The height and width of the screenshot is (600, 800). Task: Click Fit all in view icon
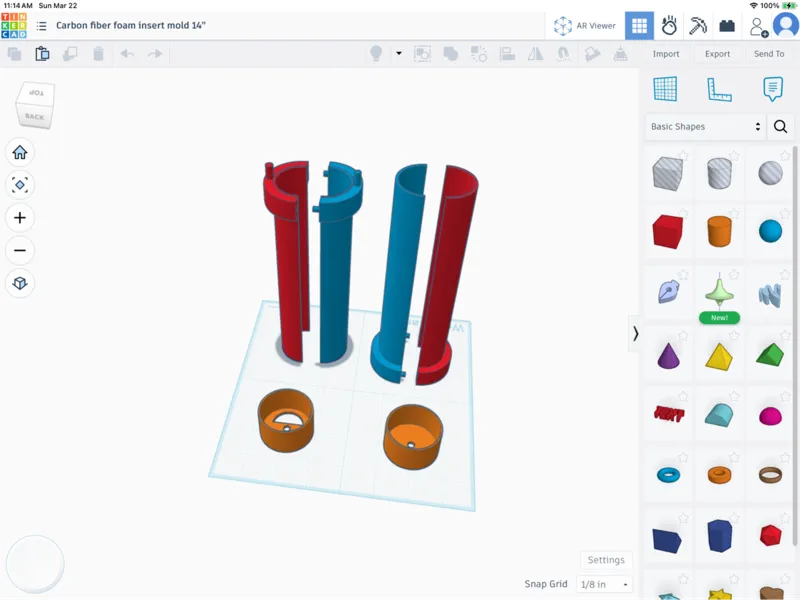tap(20, 185)
